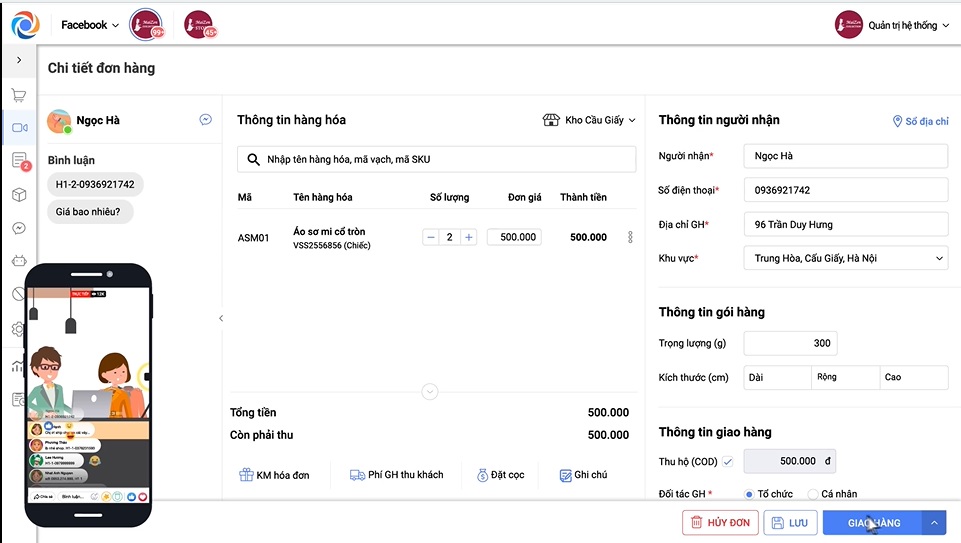Screen dimensions: 961x543
Task: Open the orders list icon with badge 2
Action: tap(20, 161)
